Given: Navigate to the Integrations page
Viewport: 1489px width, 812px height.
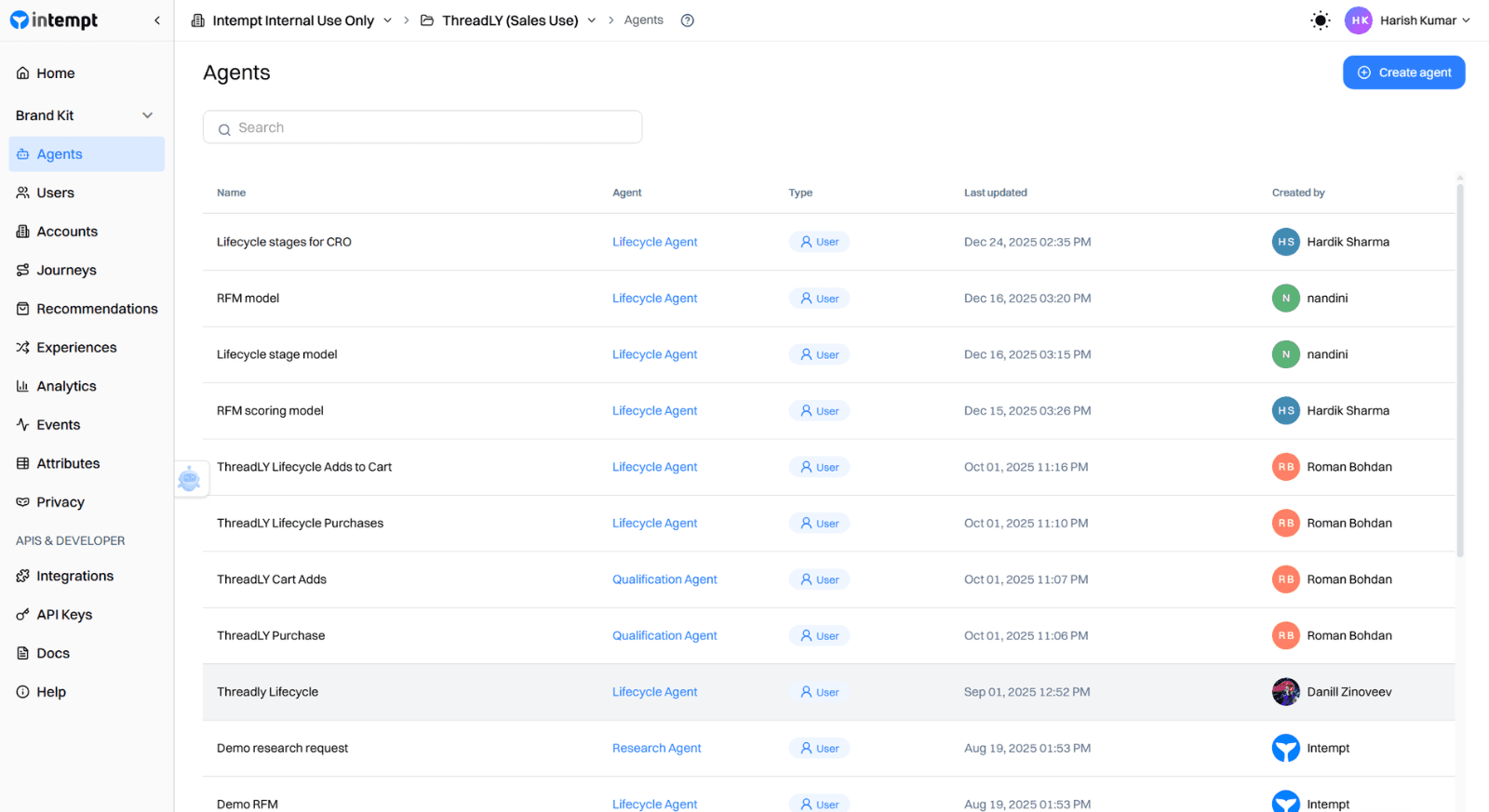Looking at the screenshot, I should pos(74,577).
